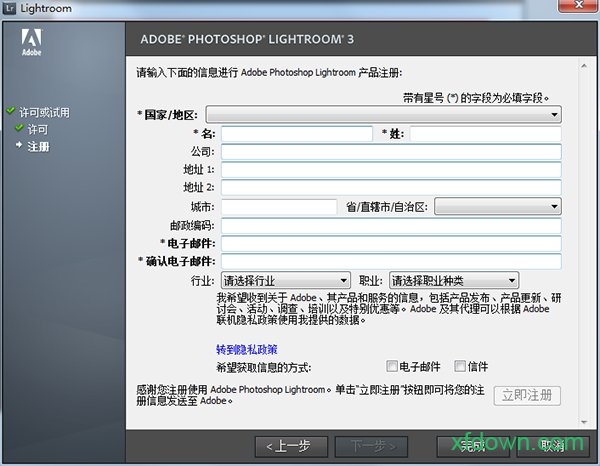Viewport: 600px width, 466px height.
Task: Tick the 信件 checkbox for contact method
Action: [460, 366]
